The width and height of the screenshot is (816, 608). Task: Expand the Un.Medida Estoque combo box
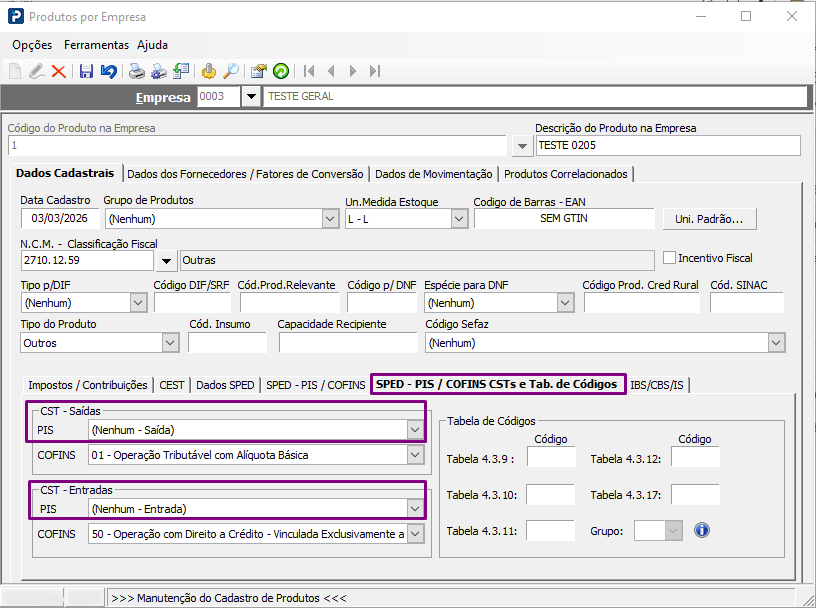click(458, 219)
